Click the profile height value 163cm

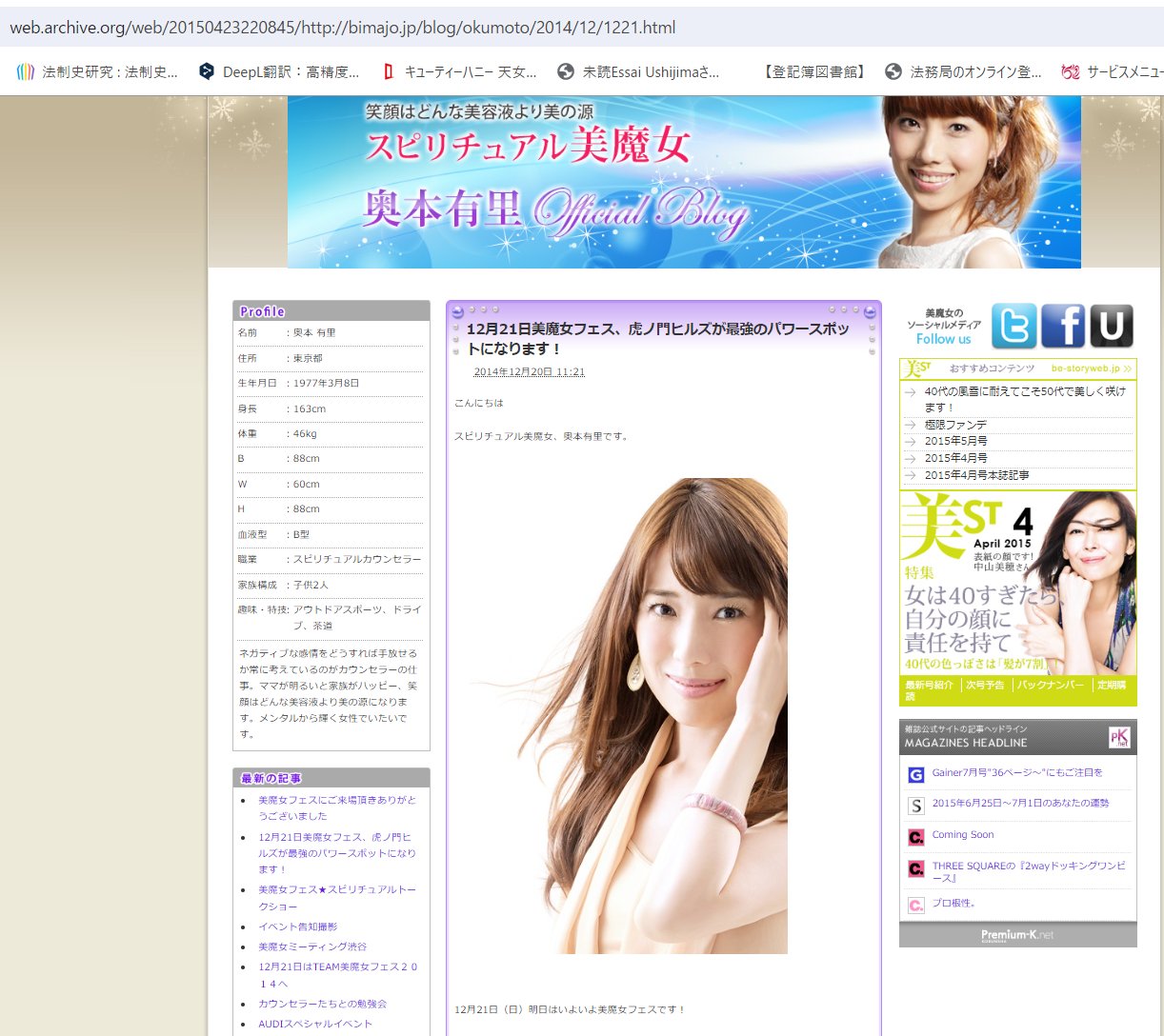click(x=310, y=408)
